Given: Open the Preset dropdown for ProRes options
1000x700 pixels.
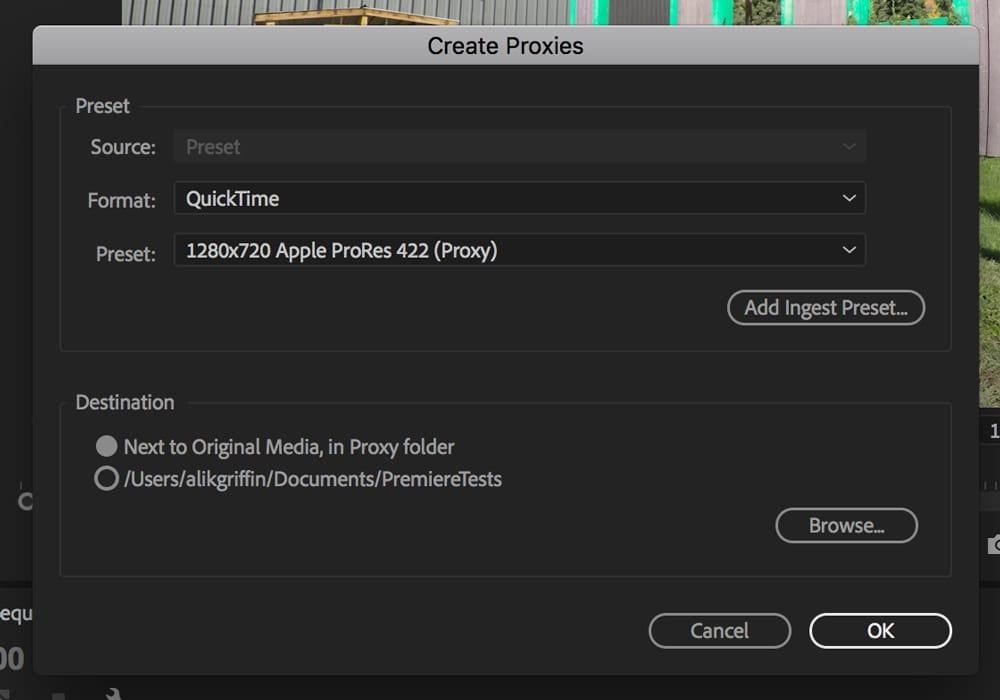Looking at the screenshot, I should (x=520, y=250).
